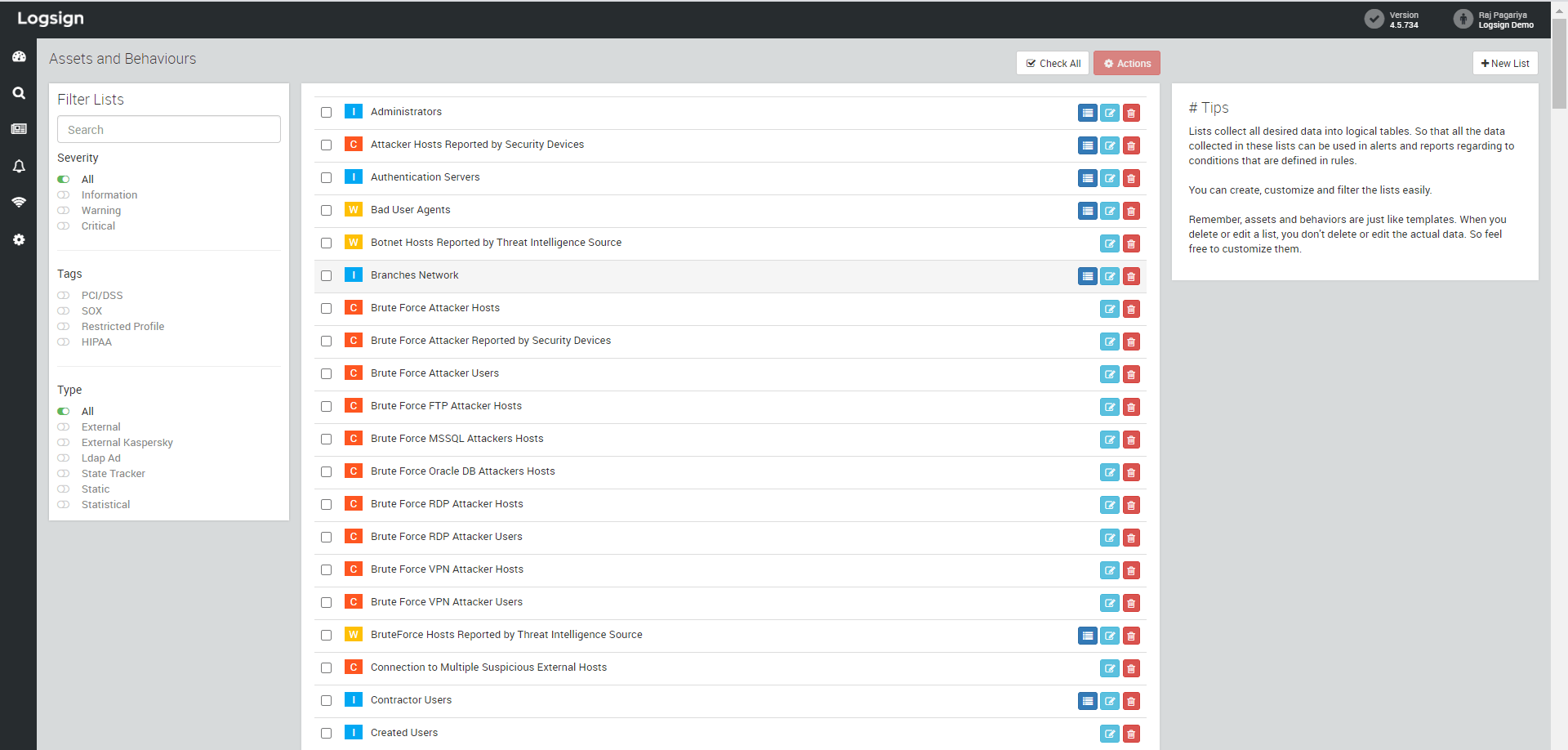Click the Check All button
The height and width of the screenshot is (750, 1568).
(x=1053, y=63)
